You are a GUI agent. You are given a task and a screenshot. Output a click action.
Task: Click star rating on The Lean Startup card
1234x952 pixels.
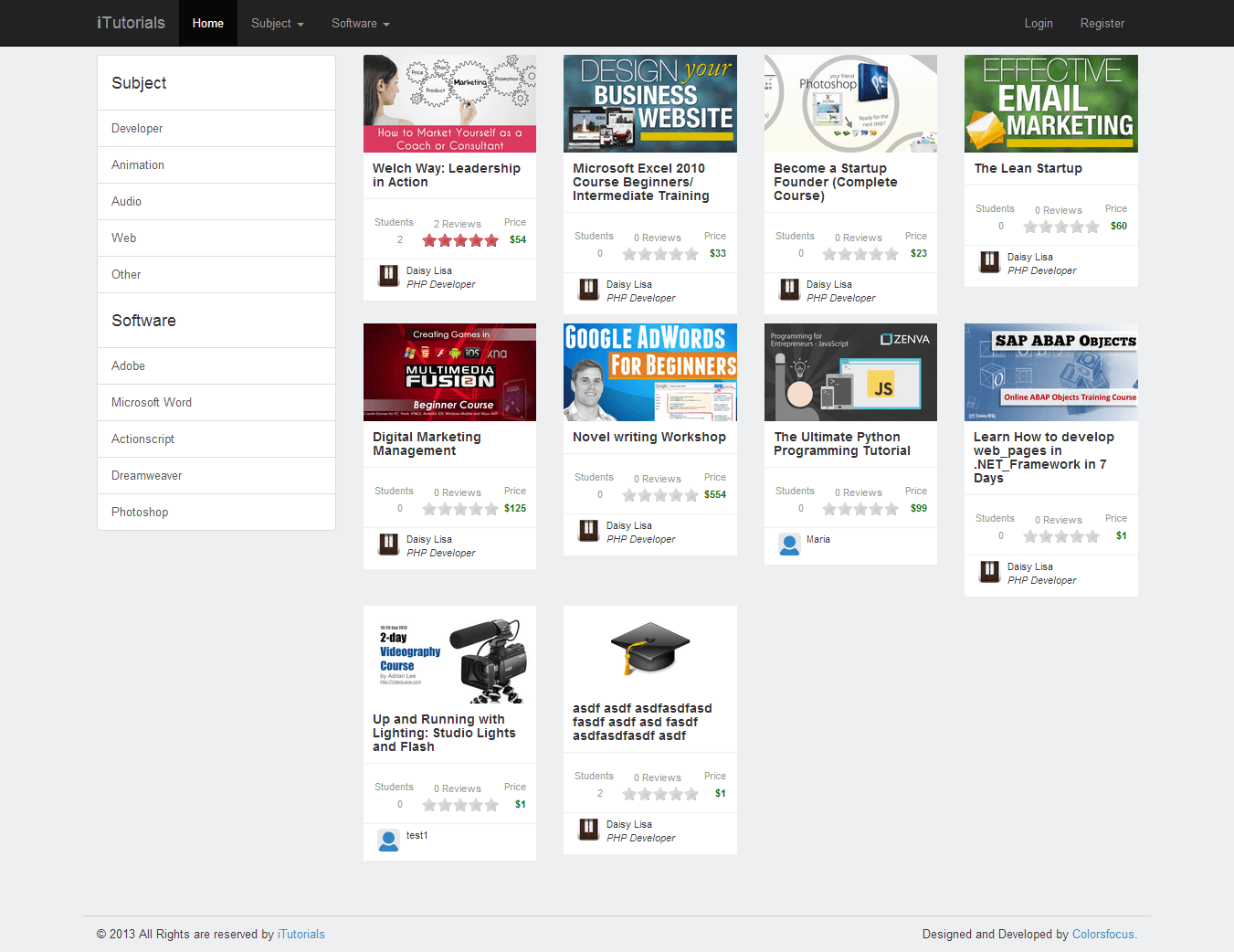pyautogui.click(x=1061, y=227)
